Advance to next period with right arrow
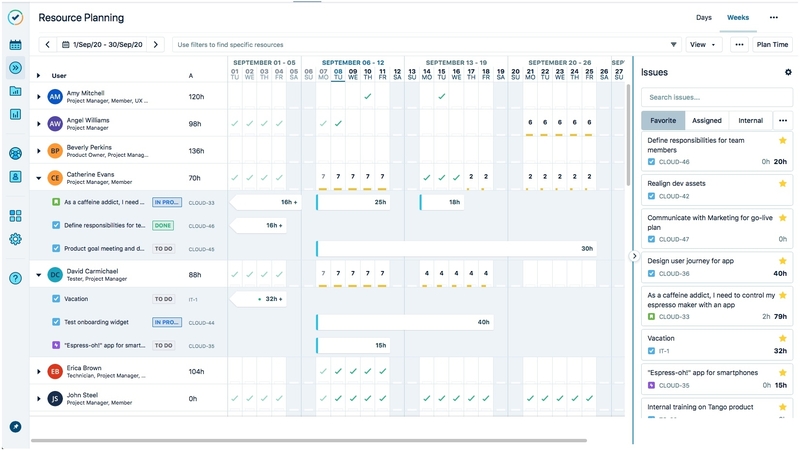The width and height of the screenshot is (800, 451). click(x=155, y=45)
